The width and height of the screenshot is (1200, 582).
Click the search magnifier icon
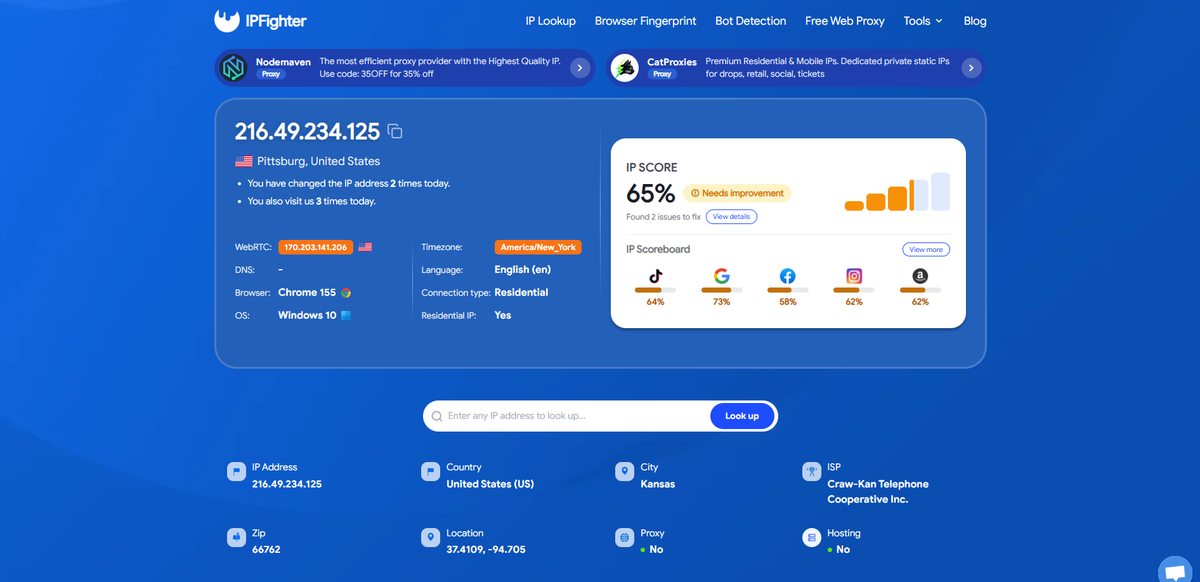(x=437, y=416)
